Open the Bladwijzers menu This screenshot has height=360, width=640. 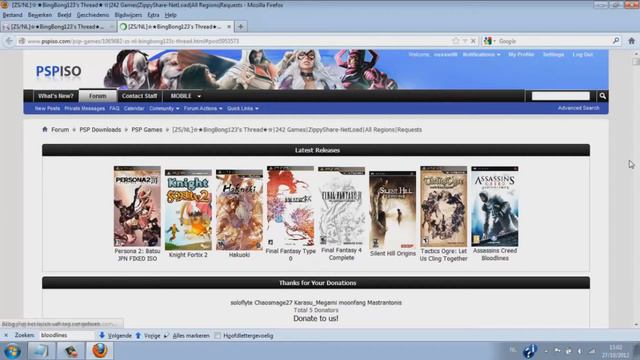tap(128, 15)
